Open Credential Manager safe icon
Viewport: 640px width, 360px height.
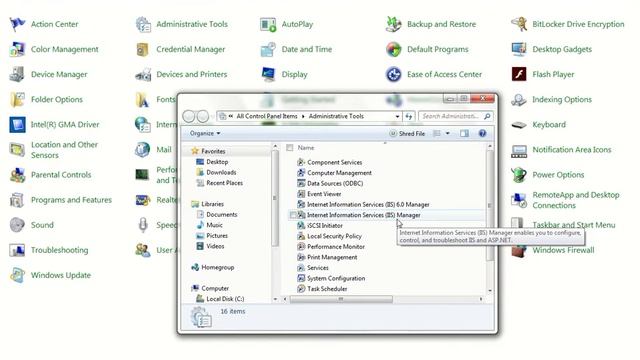pyautogui.click(x=142, y=50)
